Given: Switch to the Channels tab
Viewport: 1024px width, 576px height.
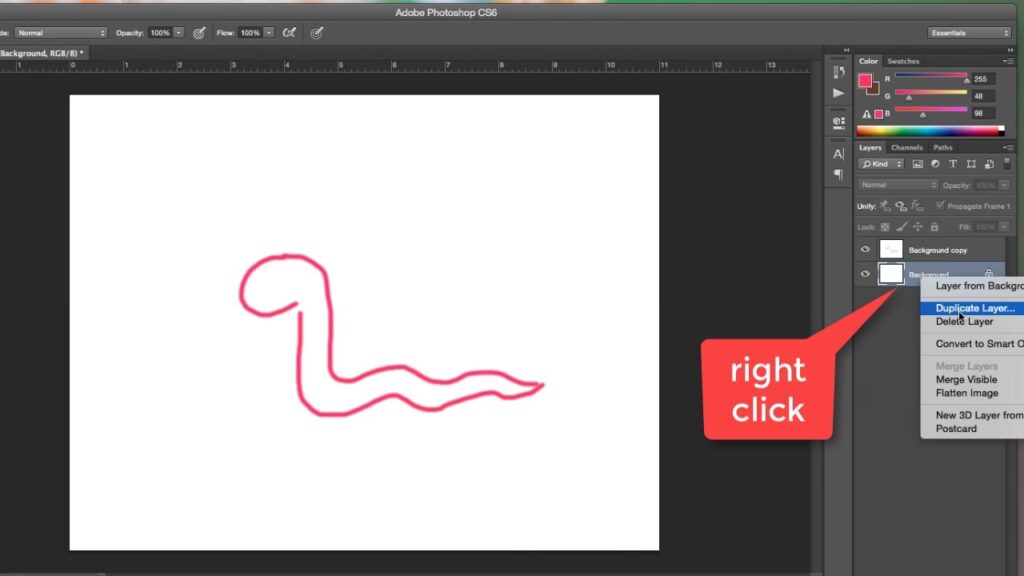Looking at the screenshot, I should (x=907, y=148).
